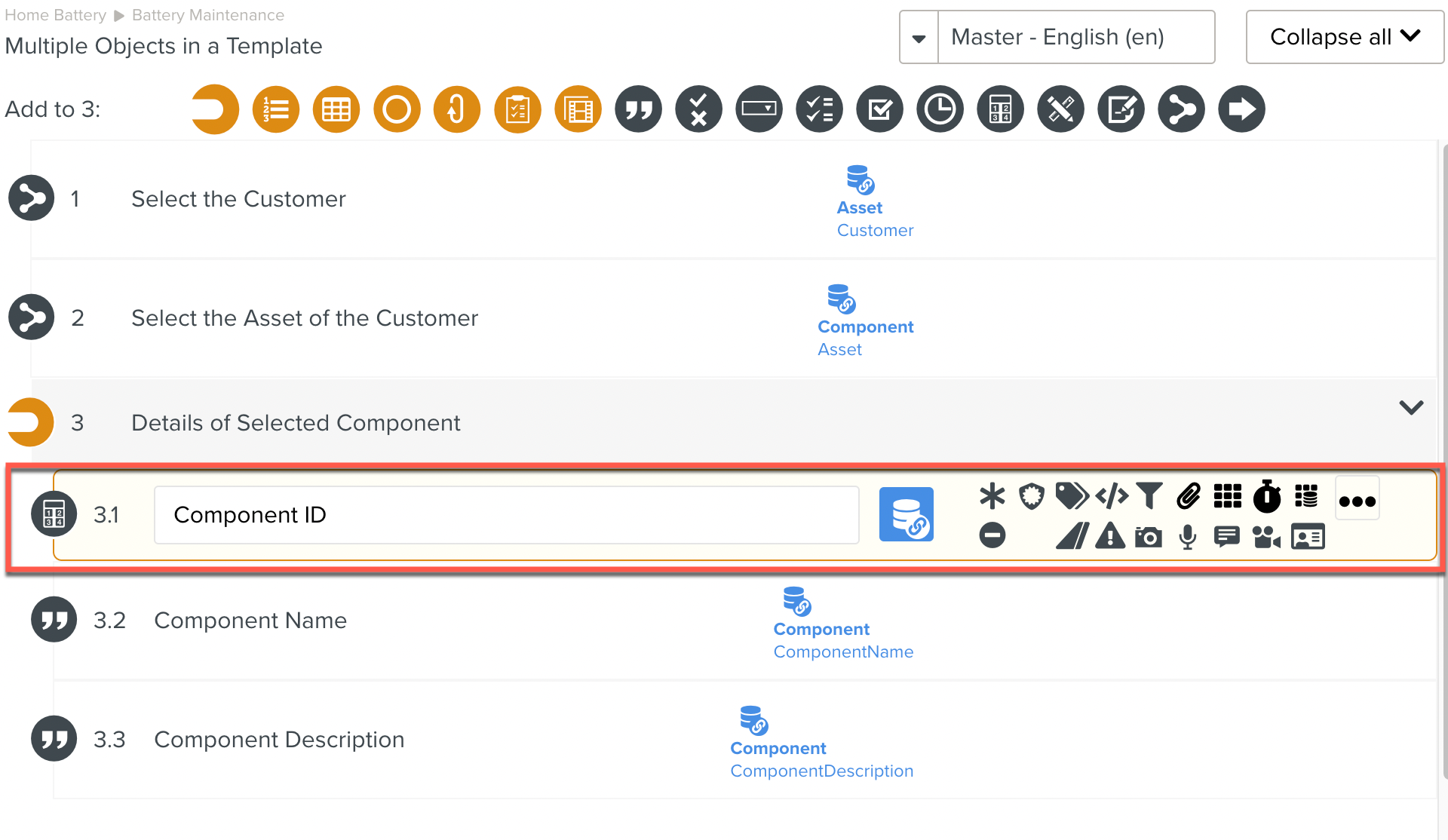Add a quote text field element
This screenshot has width=1448, height=840.
pyautogui.click(x=638, y=109)
